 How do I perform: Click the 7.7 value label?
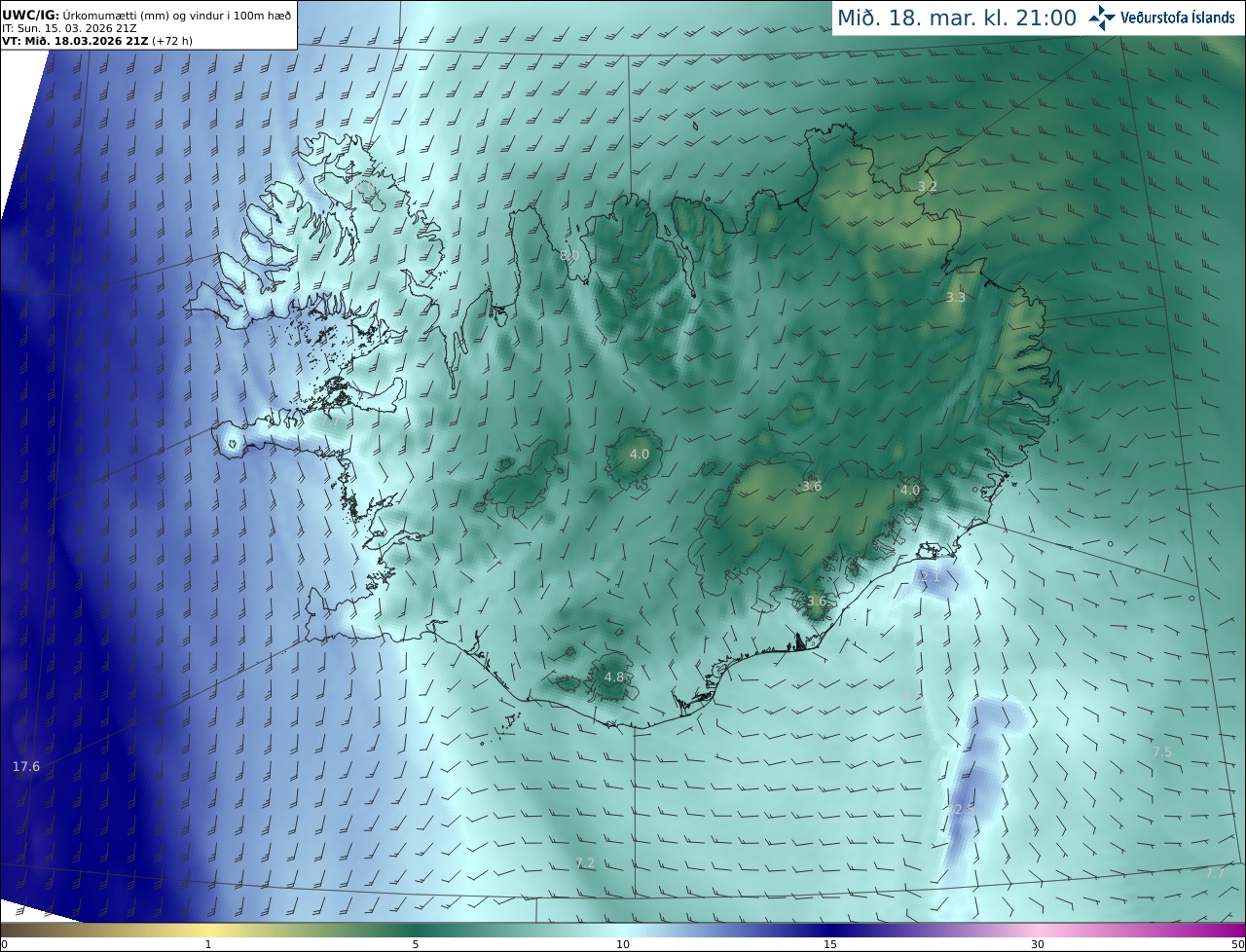pyautogui.click(x=1216, y=874)
